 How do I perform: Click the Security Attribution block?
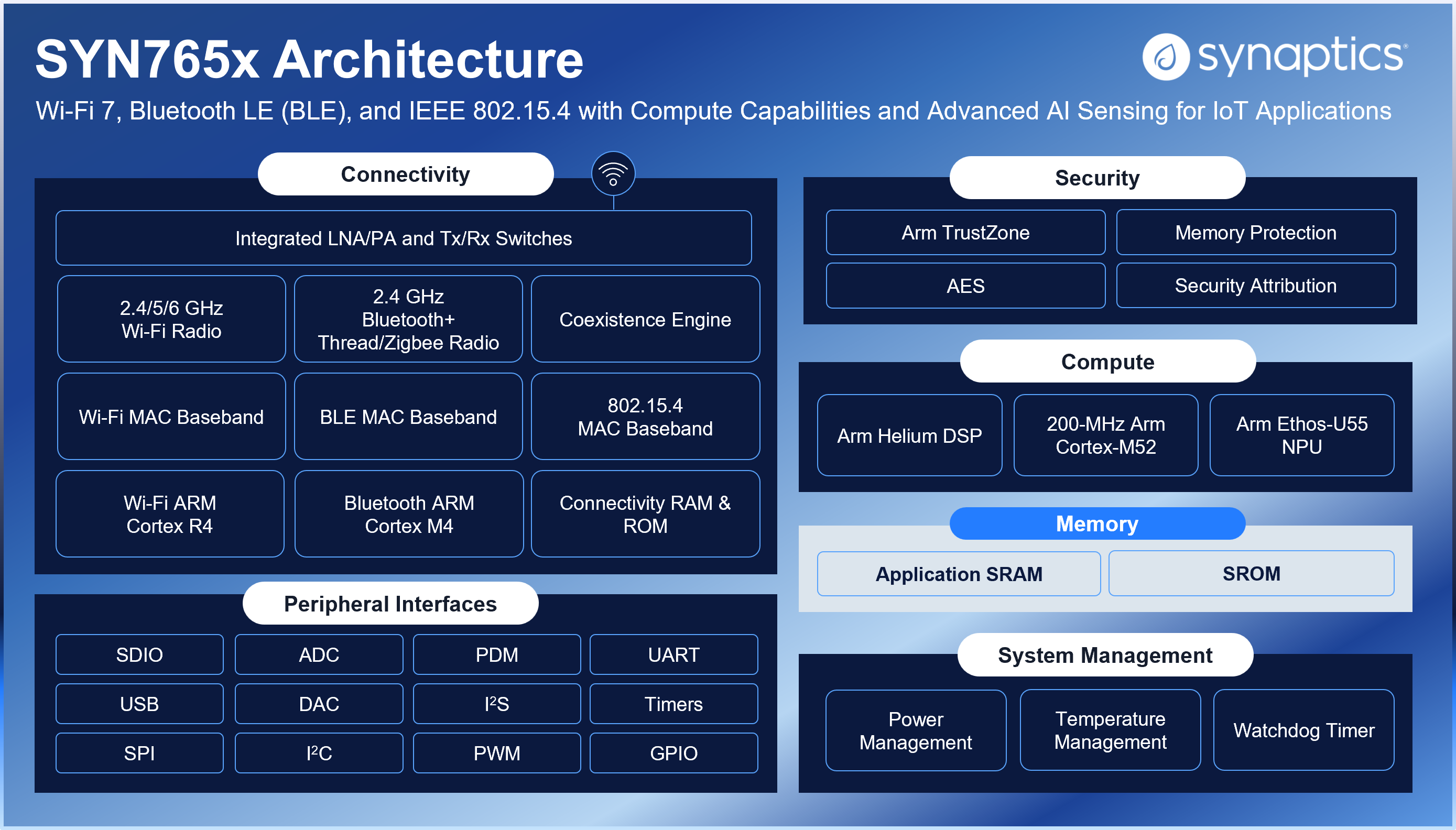[x=1255, y=285]
